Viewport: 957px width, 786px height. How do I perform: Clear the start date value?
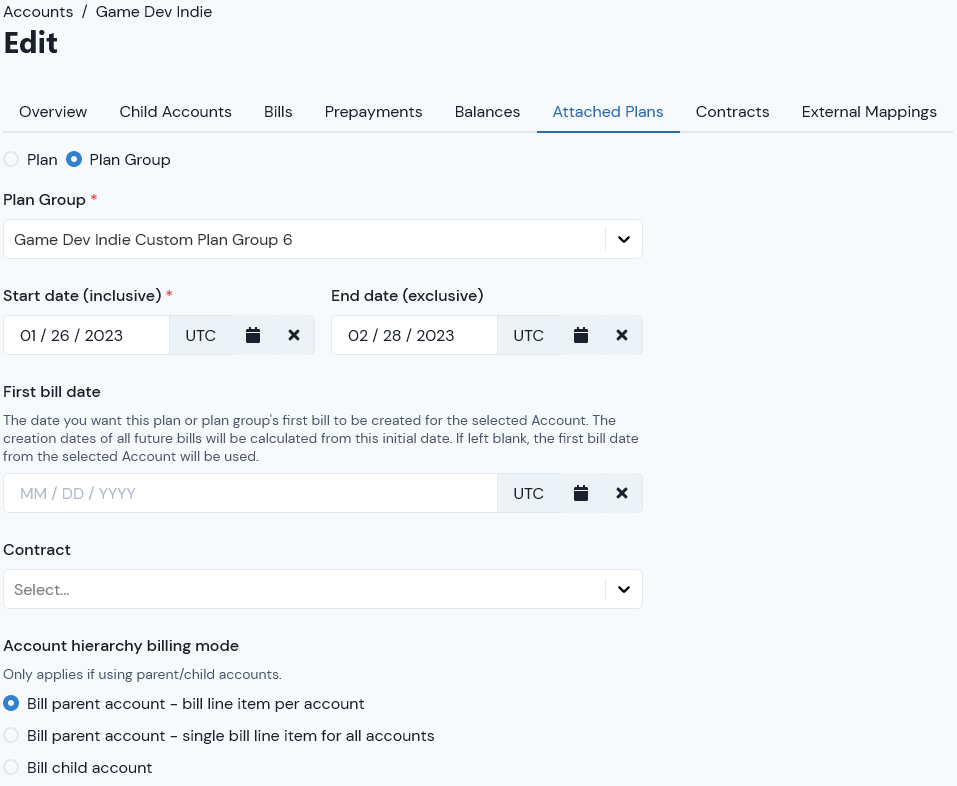(294, 335)
